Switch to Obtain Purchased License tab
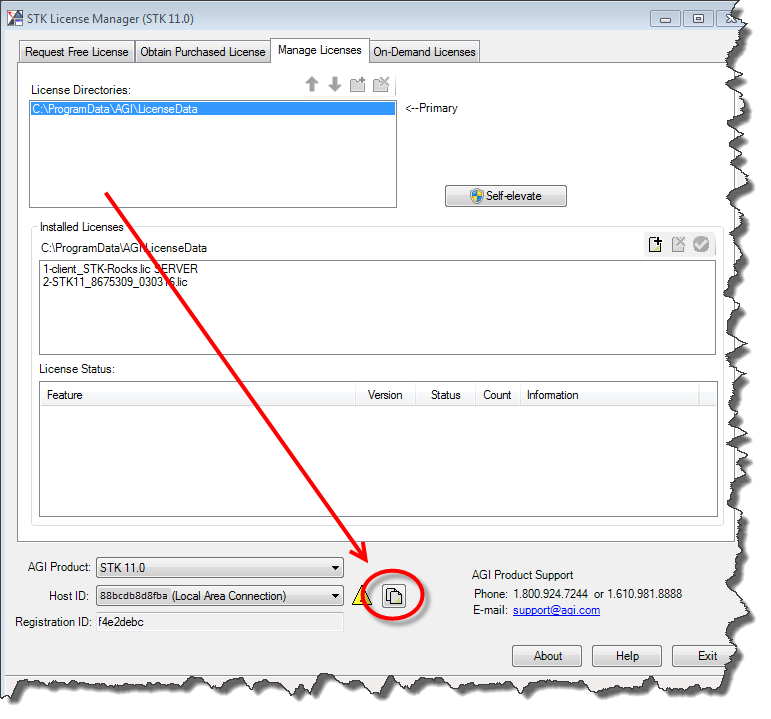This screenshot has width=771, height=719. coord(203,52)
